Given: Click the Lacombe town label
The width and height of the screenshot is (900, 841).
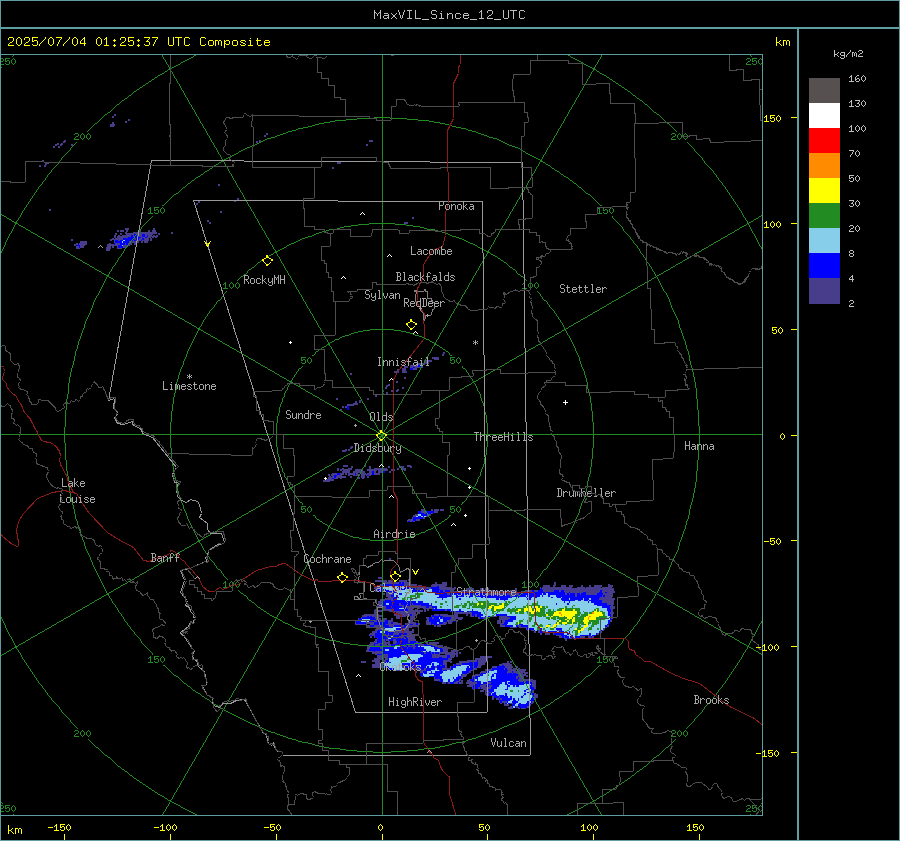Looking at the screenshot, I should coord(431,251).
